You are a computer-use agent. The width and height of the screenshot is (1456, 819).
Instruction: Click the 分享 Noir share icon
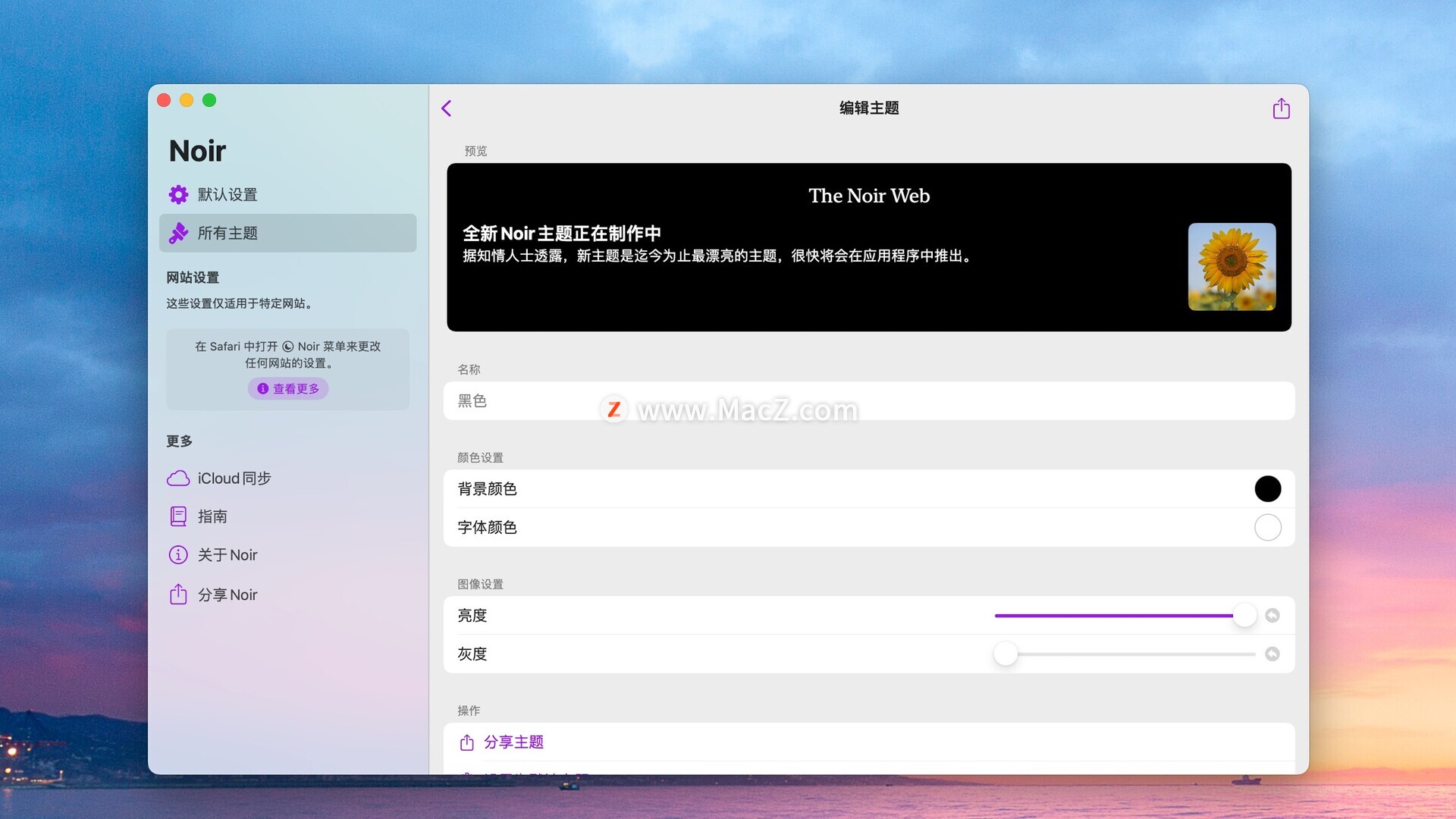pyautogui.click(x=178, y=594)
